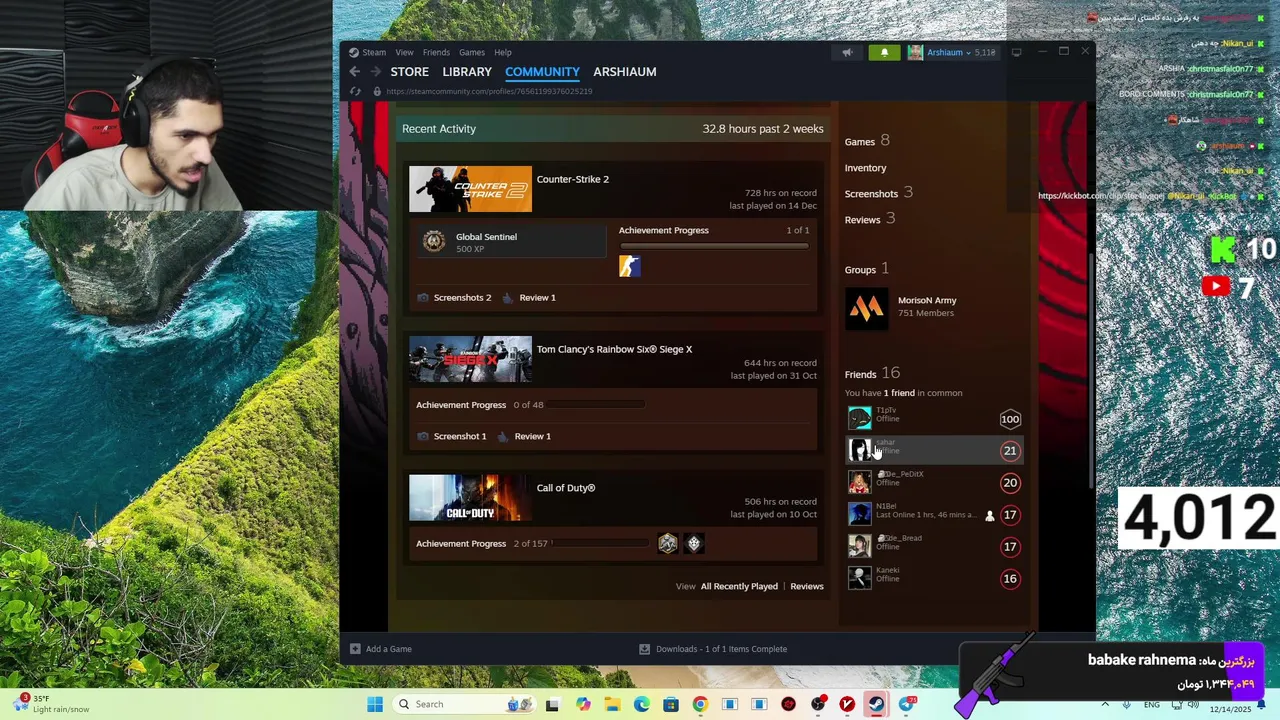Open the Groups 1 sidebar link
The width and height of the screenshot is (1280, 720).
pos(867,269)
